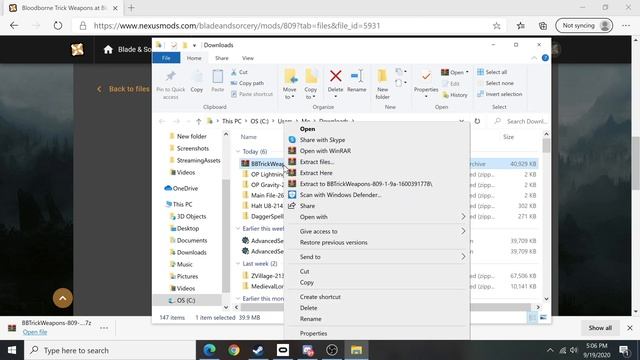The image size is (640, 360).
Task: Click Show all downloads button
Action: pos(600,328)
